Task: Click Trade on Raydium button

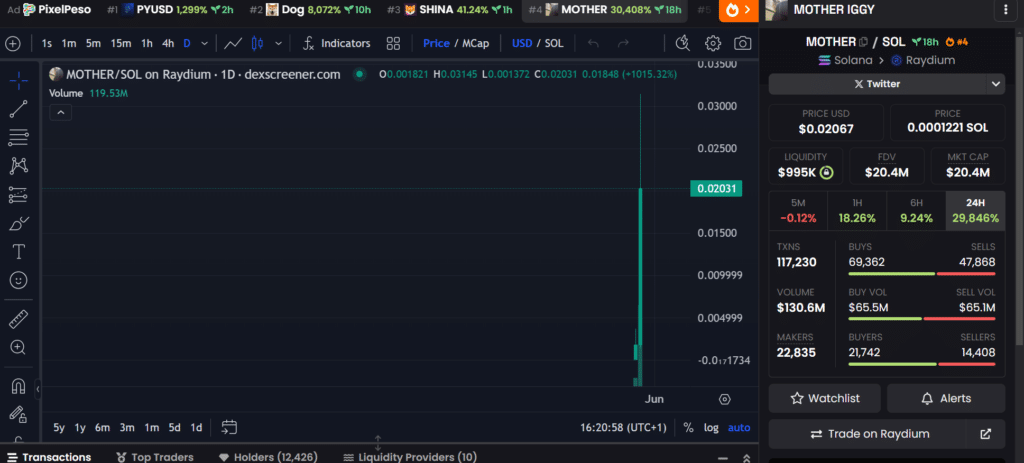Action: 868,434
